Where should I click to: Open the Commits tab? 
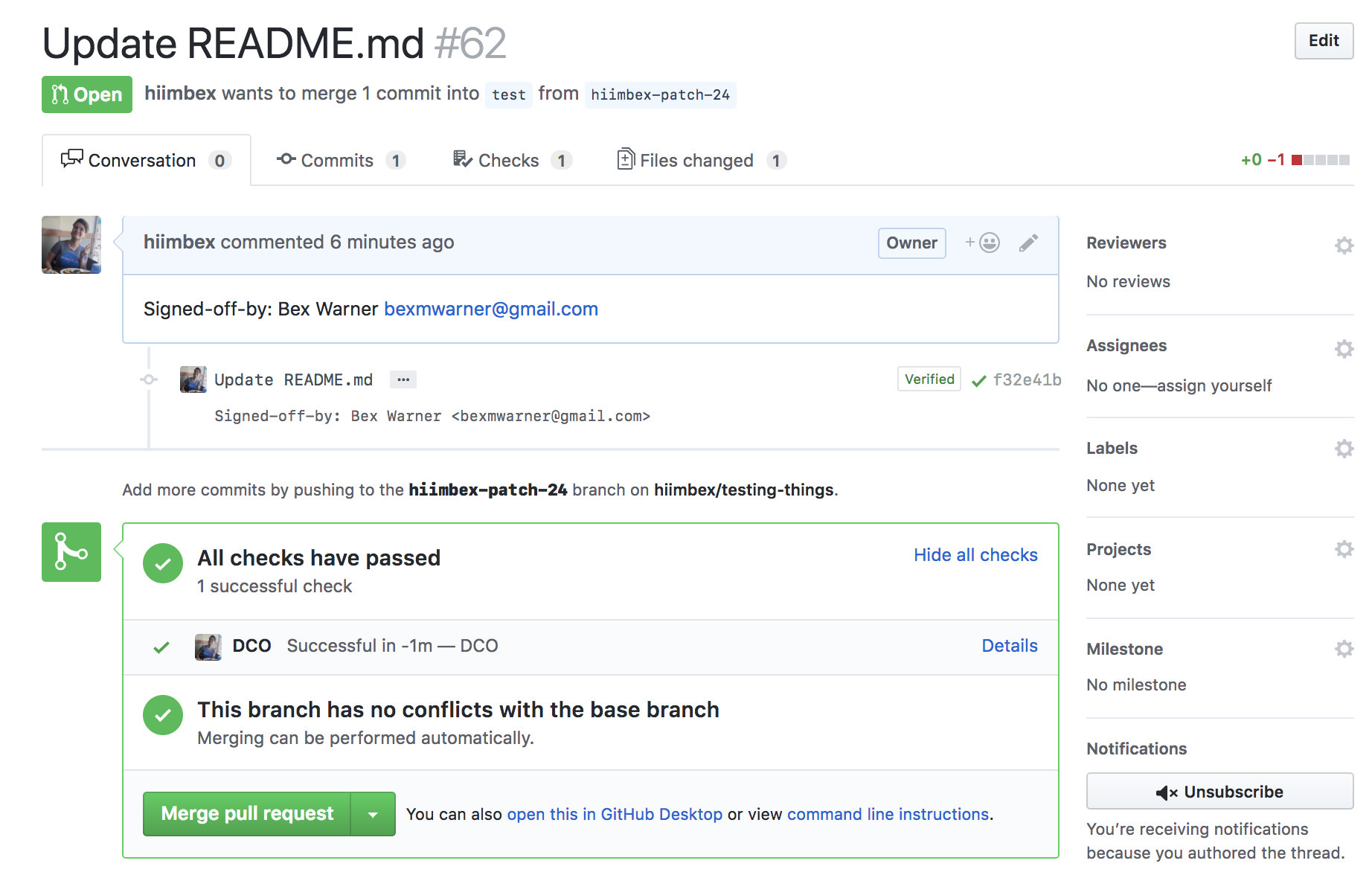coord(336,160)
